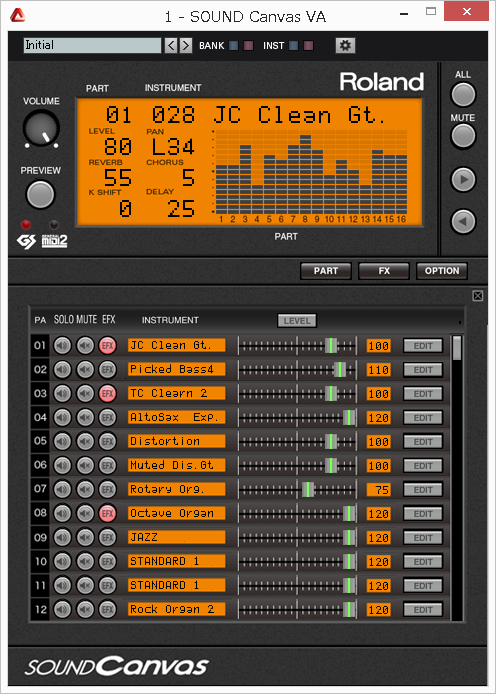Edit part 01 with EDIT button

coord(423,346)
